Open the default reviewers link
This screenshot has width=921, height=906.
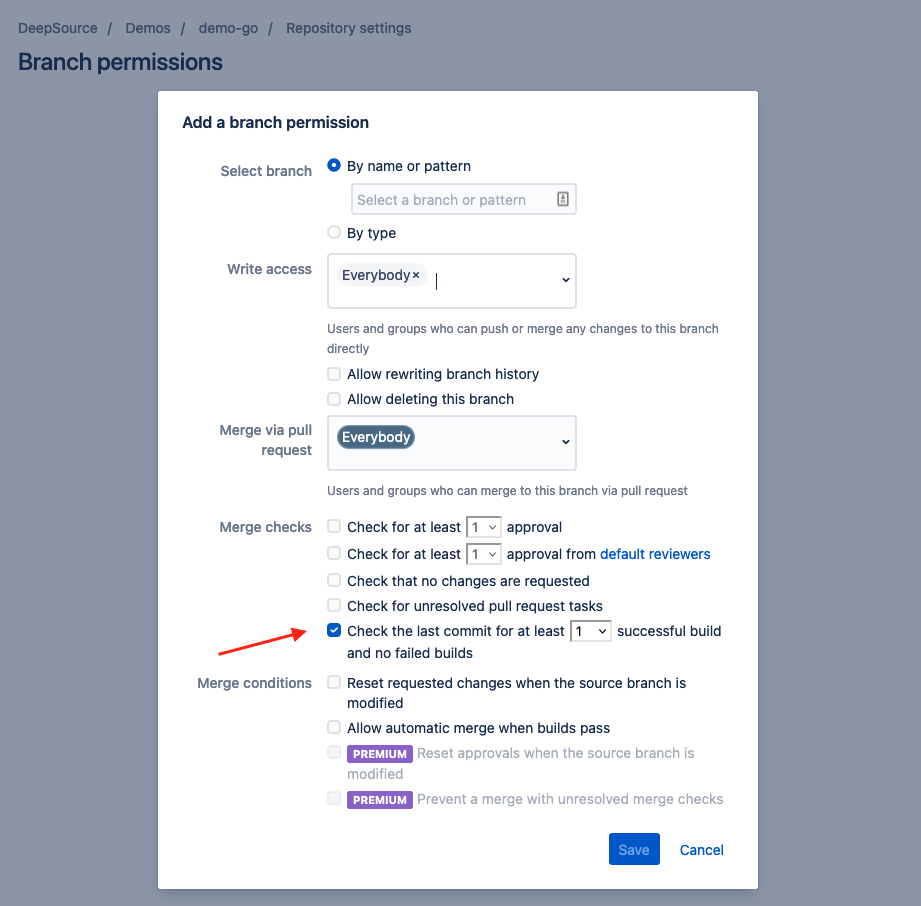click(655, 554)
